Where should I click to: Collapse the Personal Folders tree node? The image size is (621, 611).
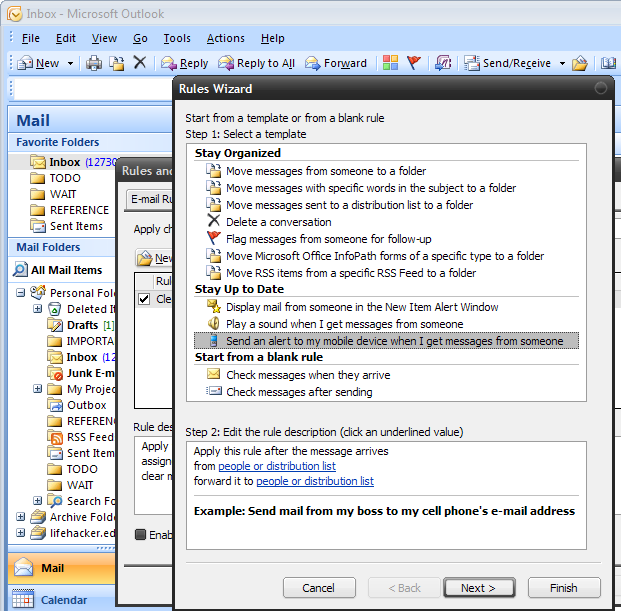click(21, 293)
